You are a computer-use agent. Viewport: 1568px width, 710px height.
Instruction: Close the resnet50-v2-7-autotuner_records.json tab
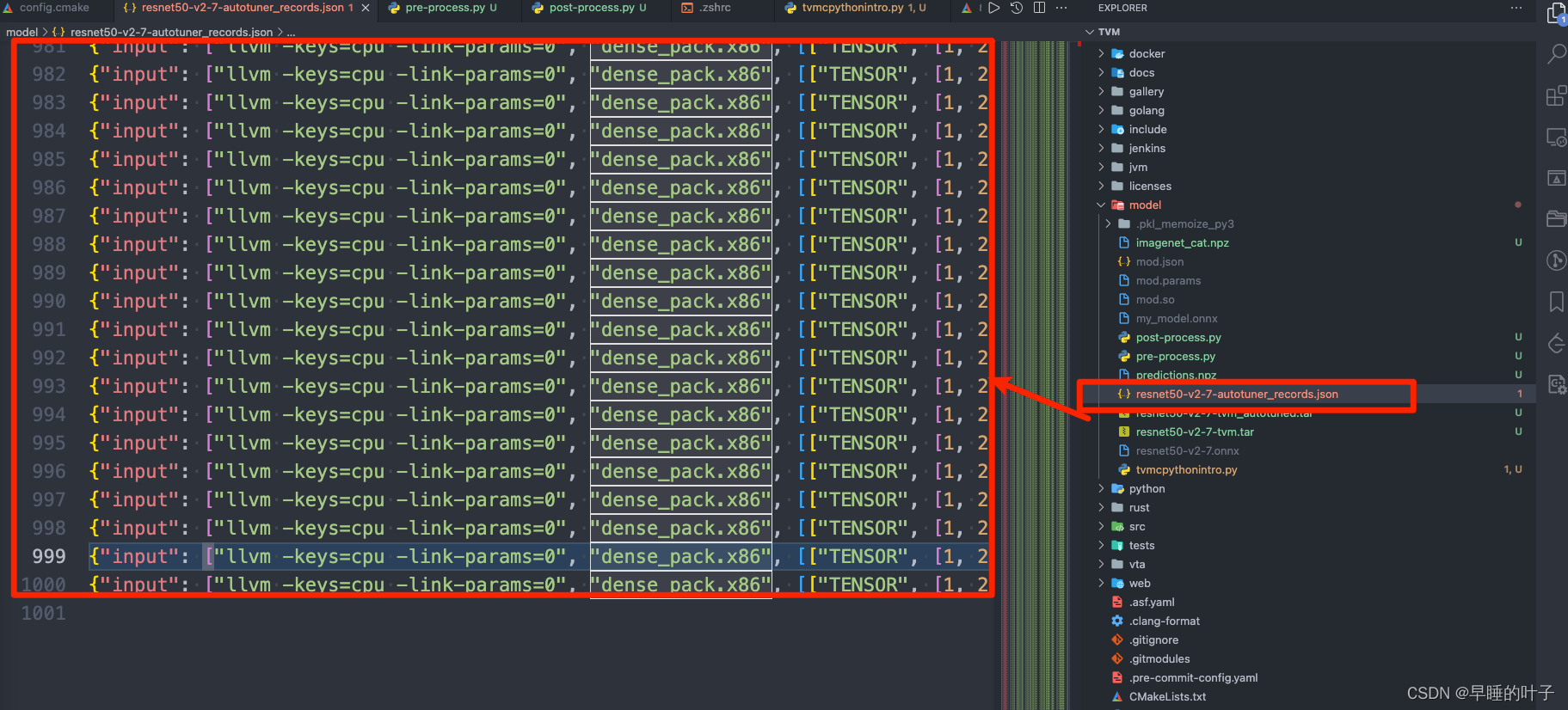(366, 8)
